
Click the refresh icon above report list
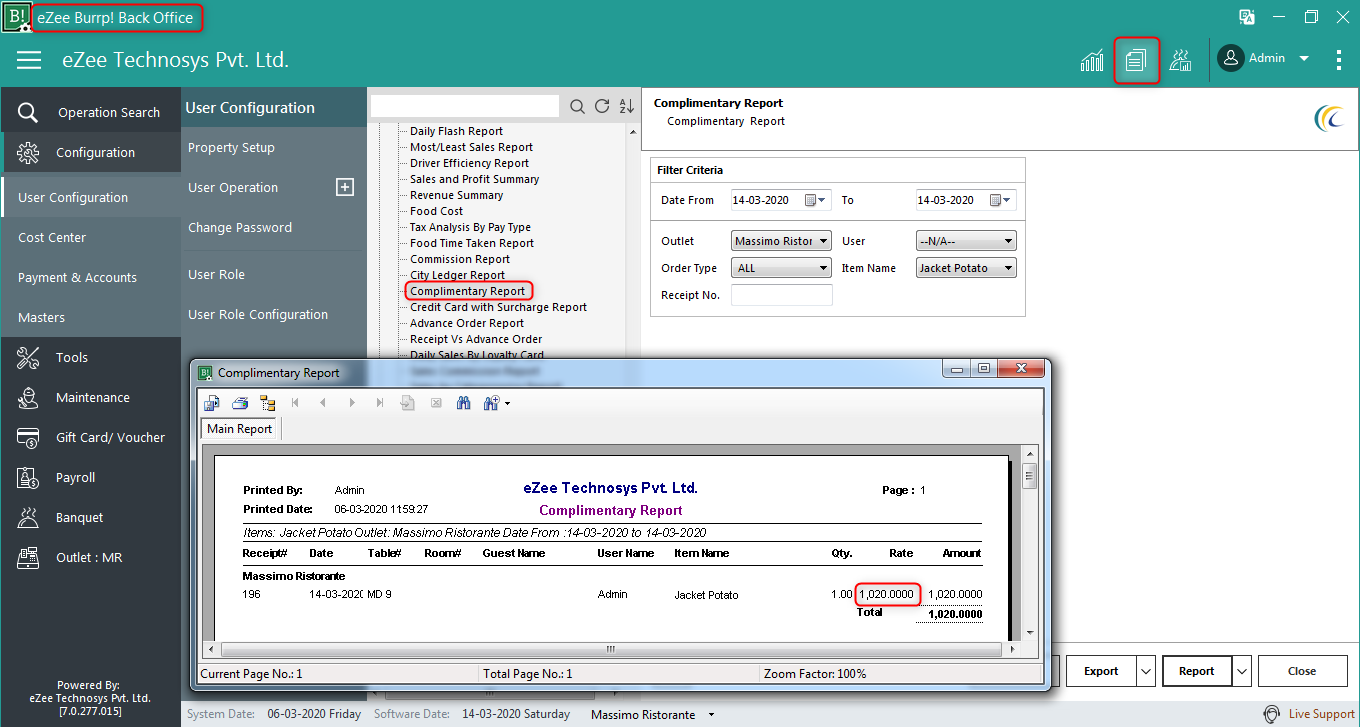click(x=602, y=106)
